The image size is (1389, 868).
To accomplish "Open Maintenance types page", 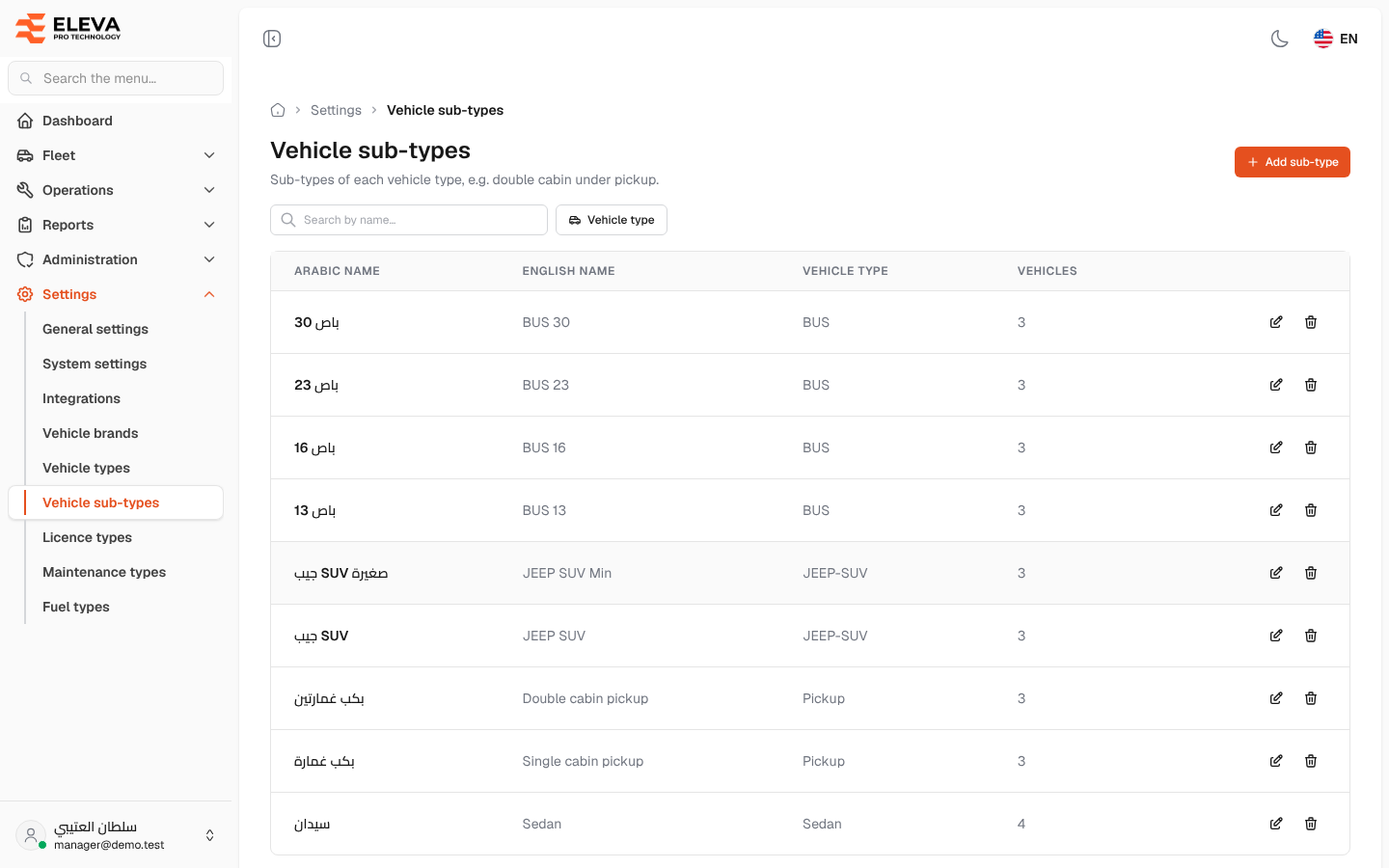I will click(x=104, y=572).
